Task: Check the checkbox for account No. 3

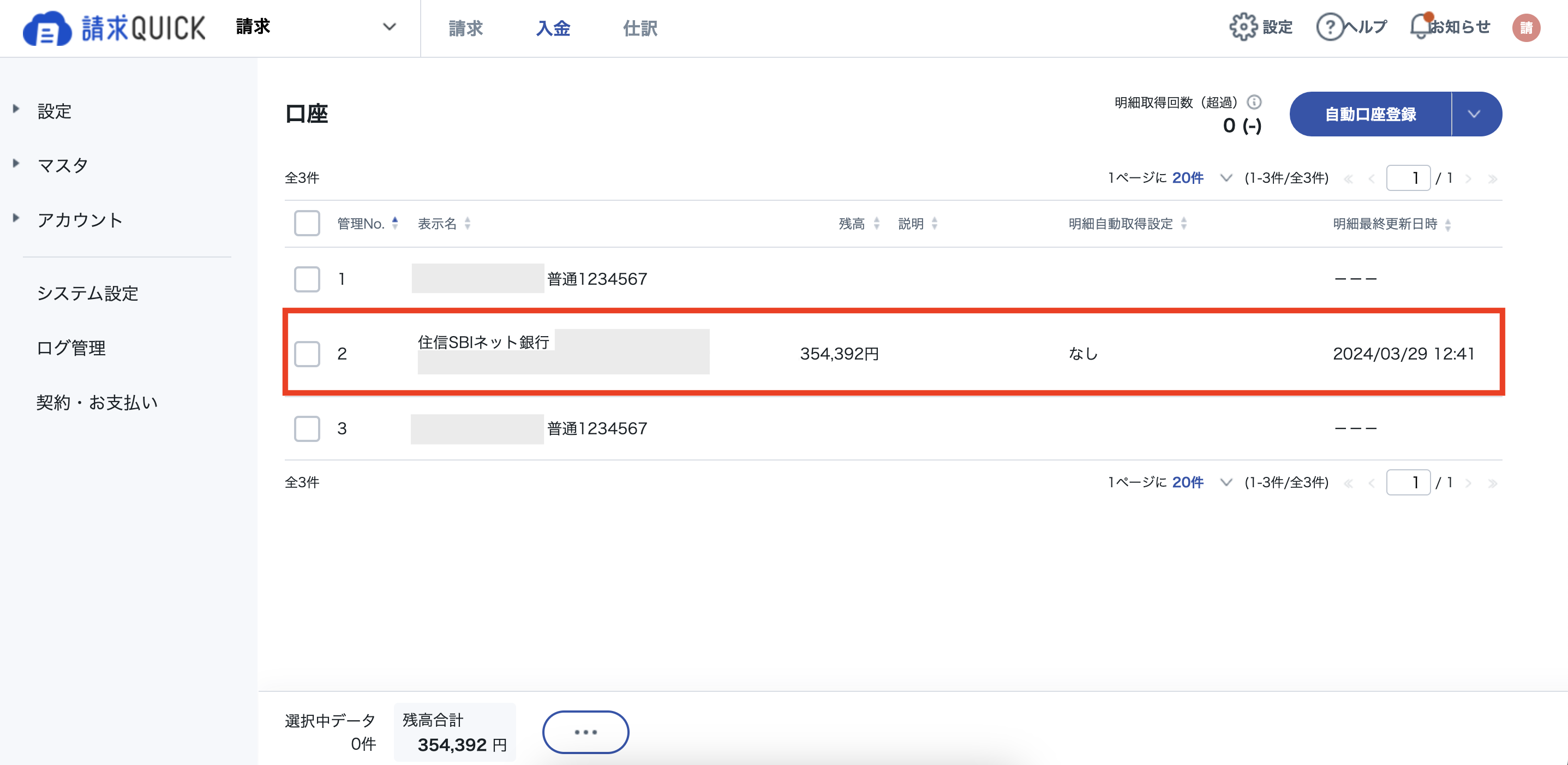Action: click(x=307, y=428)
